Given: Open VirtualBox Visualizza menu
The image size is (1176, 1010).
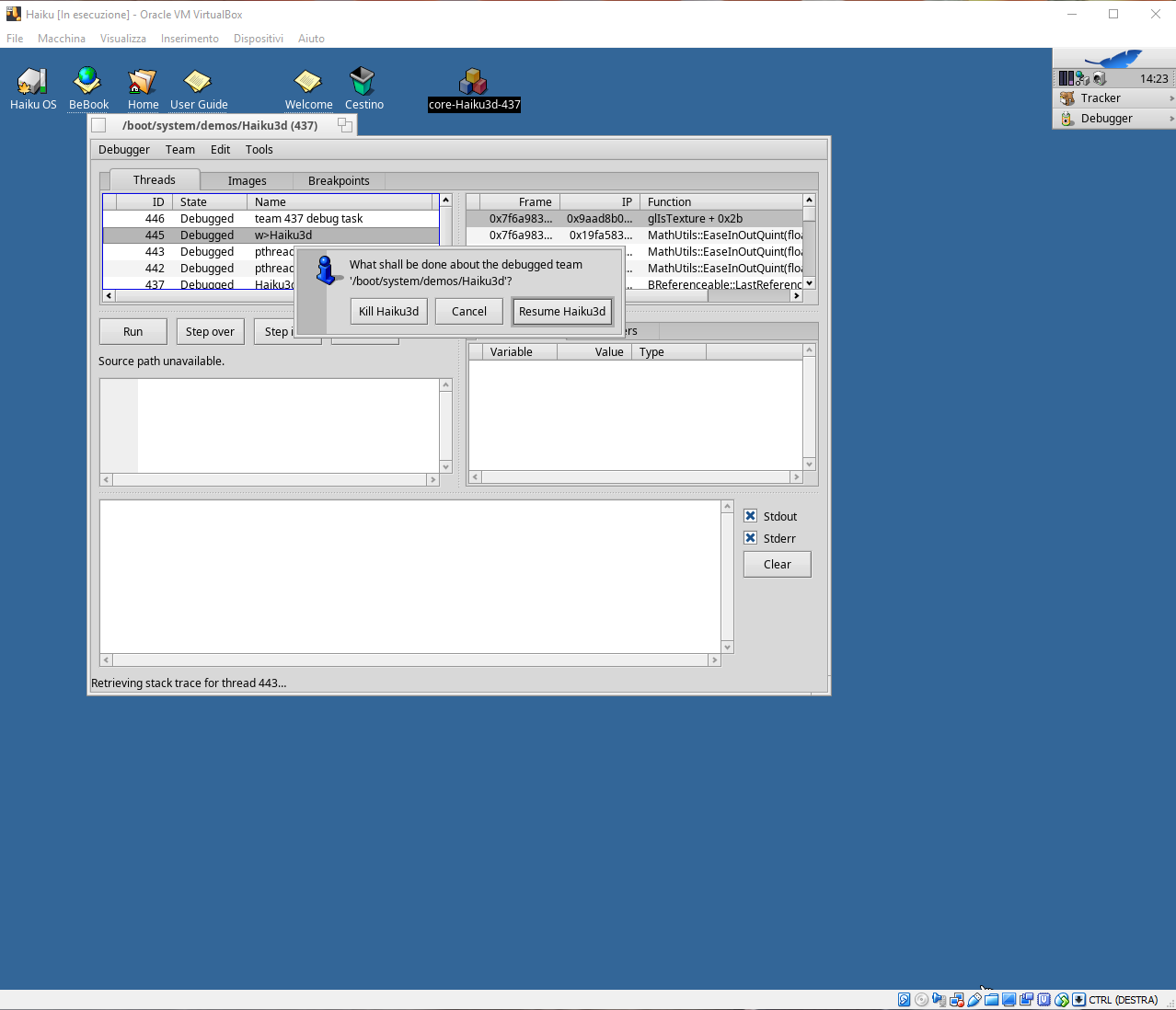Looking at the screenshot, I should [123, 39].
